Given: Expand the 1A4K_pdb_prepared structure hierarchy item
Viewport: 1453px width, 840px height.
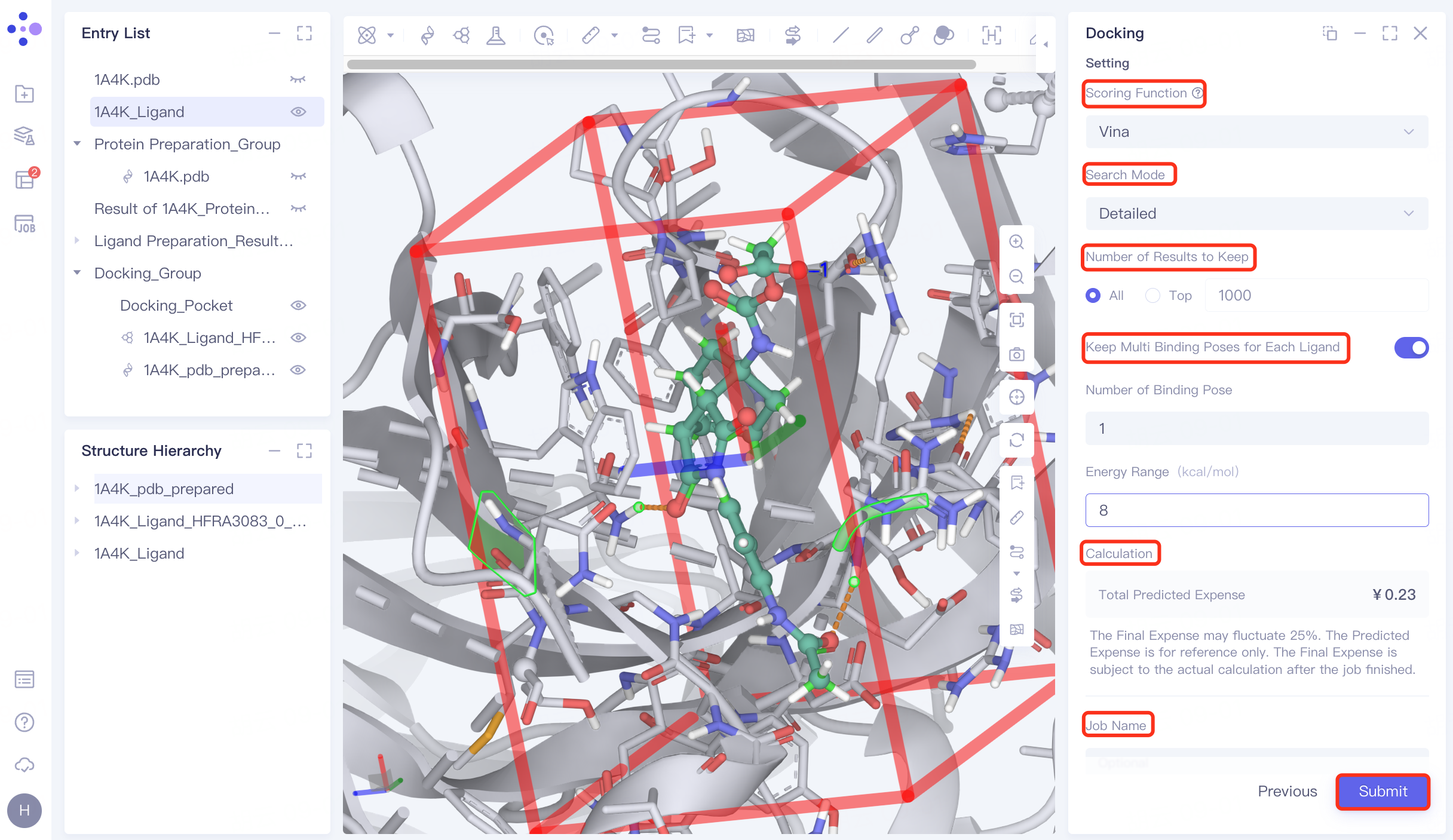Looking at the screenshot, I should tap(78, 488).
